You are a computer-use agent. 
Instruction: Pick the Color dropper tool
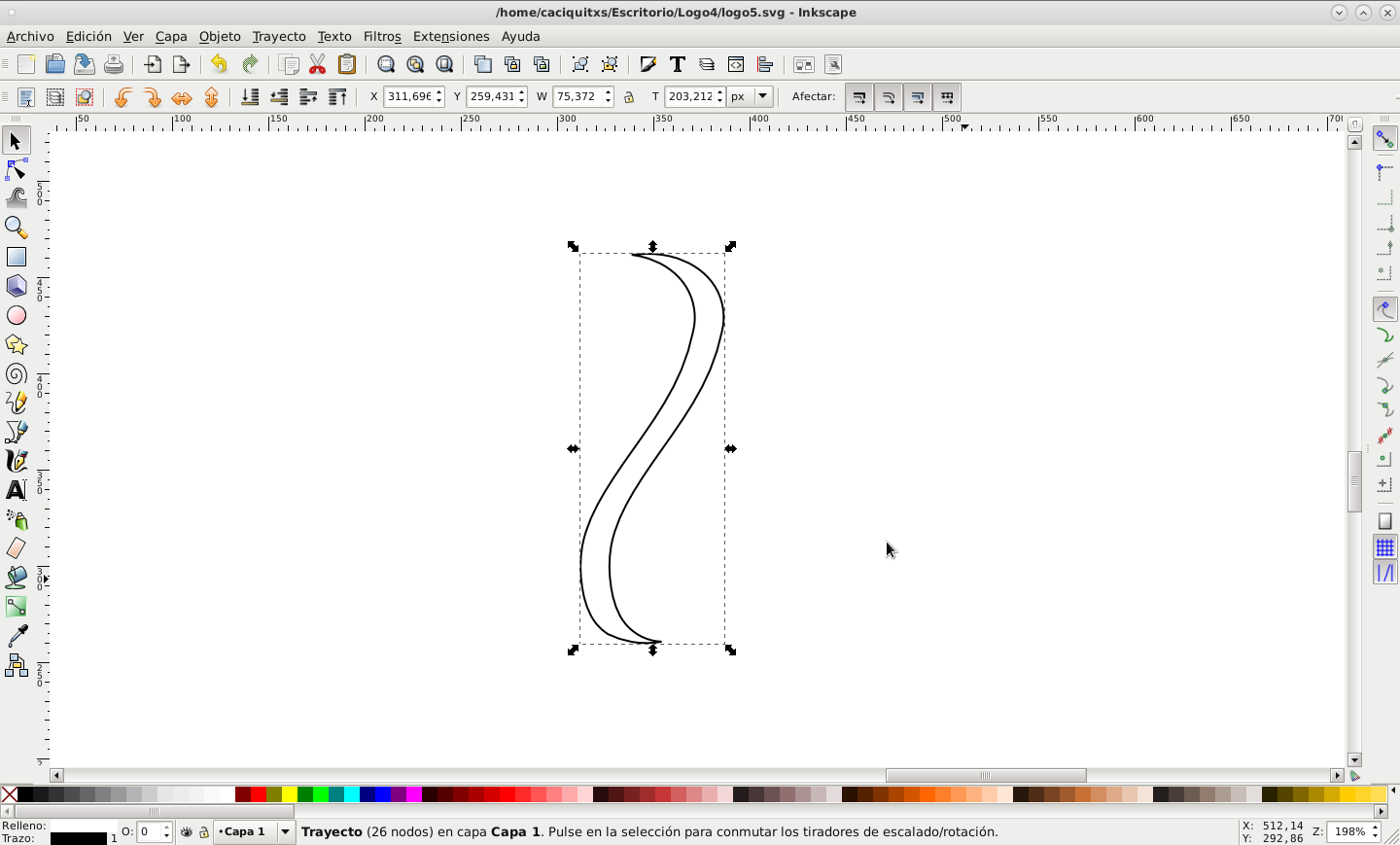coord(17,636)
